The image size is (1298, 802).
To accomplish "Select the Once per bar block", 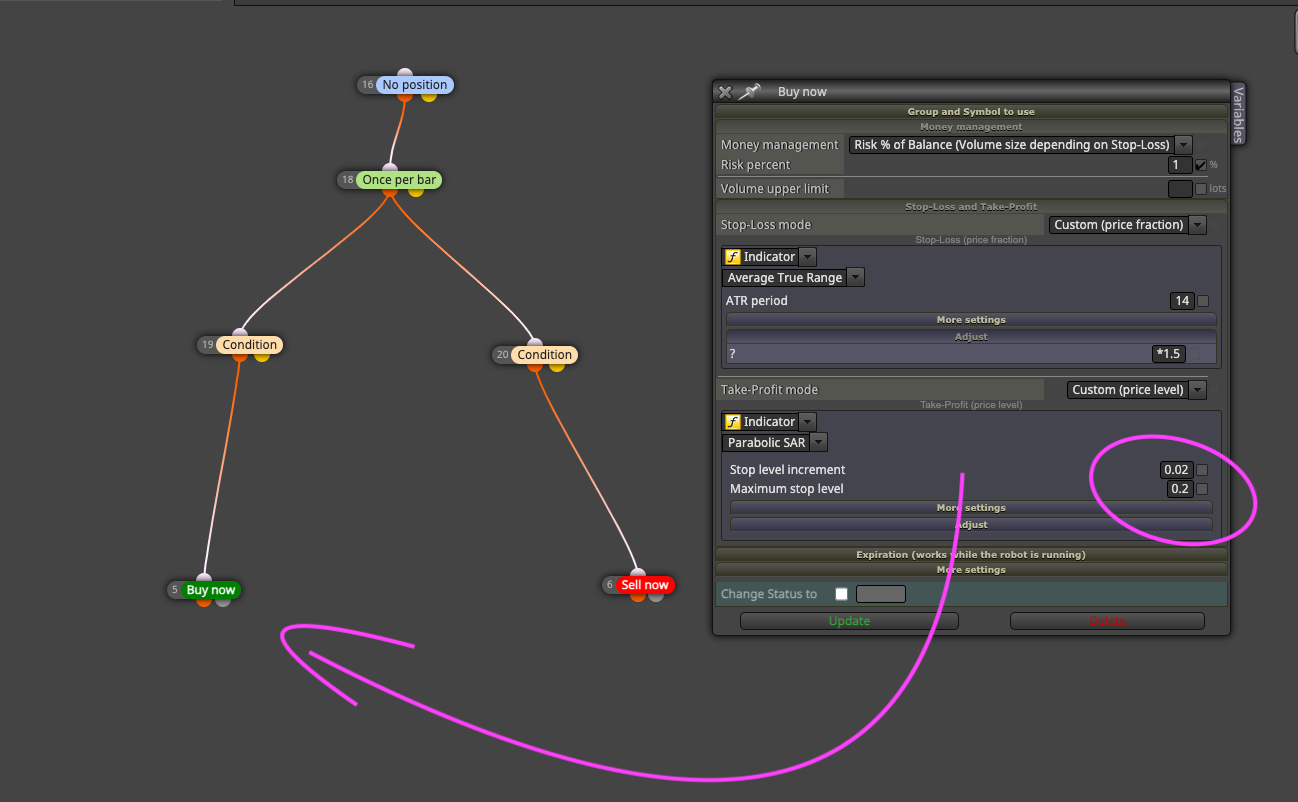I will pos(399,180).
